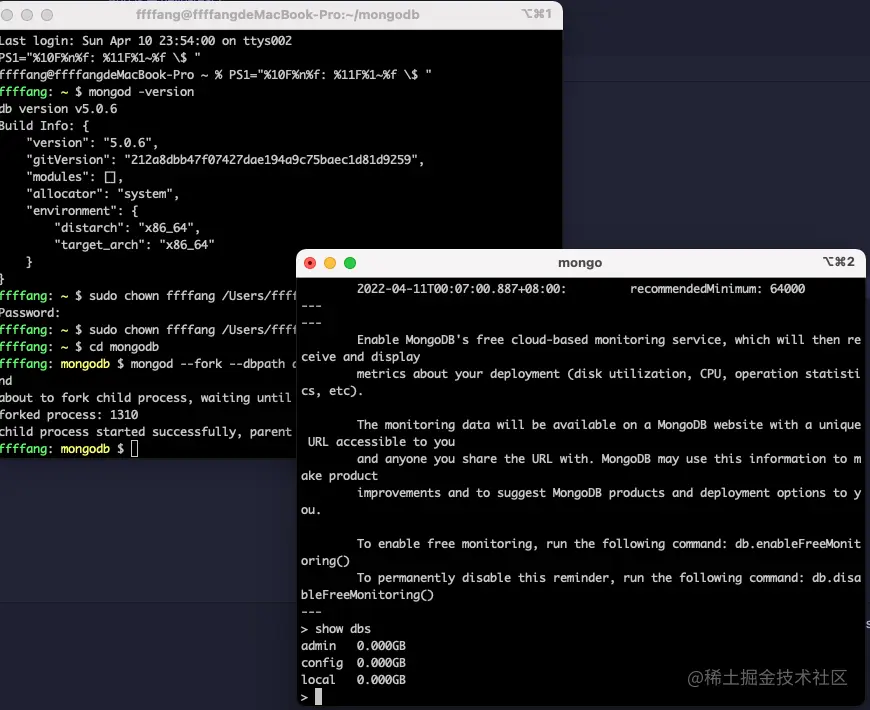The height and width of the screenshot is (710, 870).
Task: Click the mongo window title
Action: click(580, 263)
